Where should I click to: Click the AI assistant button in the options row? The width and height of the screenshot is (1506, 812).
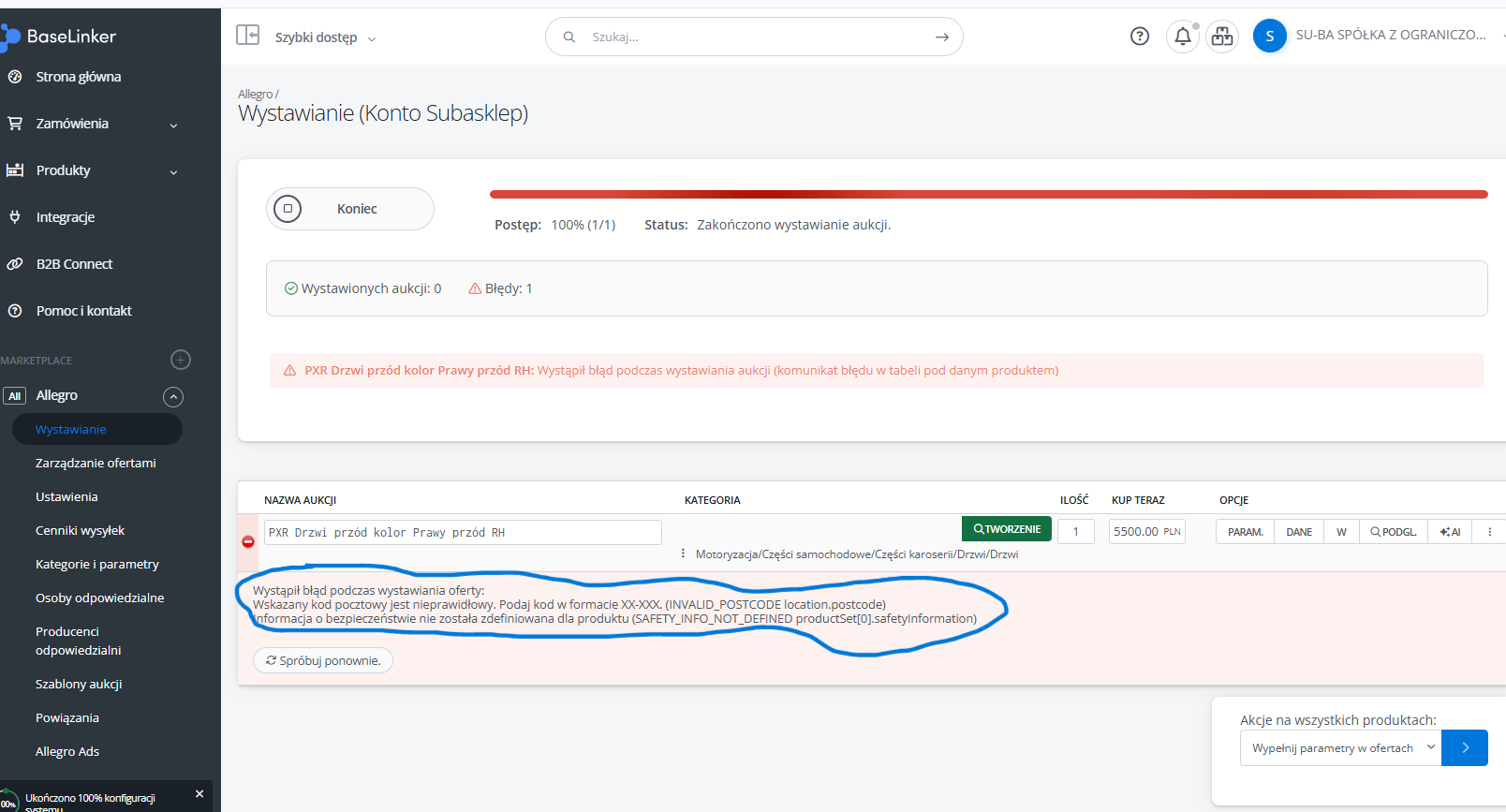point(1451,532)
